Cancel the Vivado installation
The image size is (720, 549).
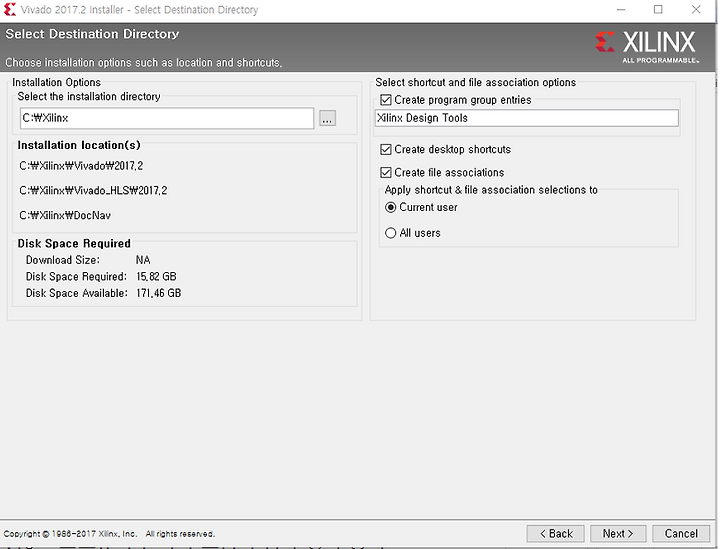[681, 534]
